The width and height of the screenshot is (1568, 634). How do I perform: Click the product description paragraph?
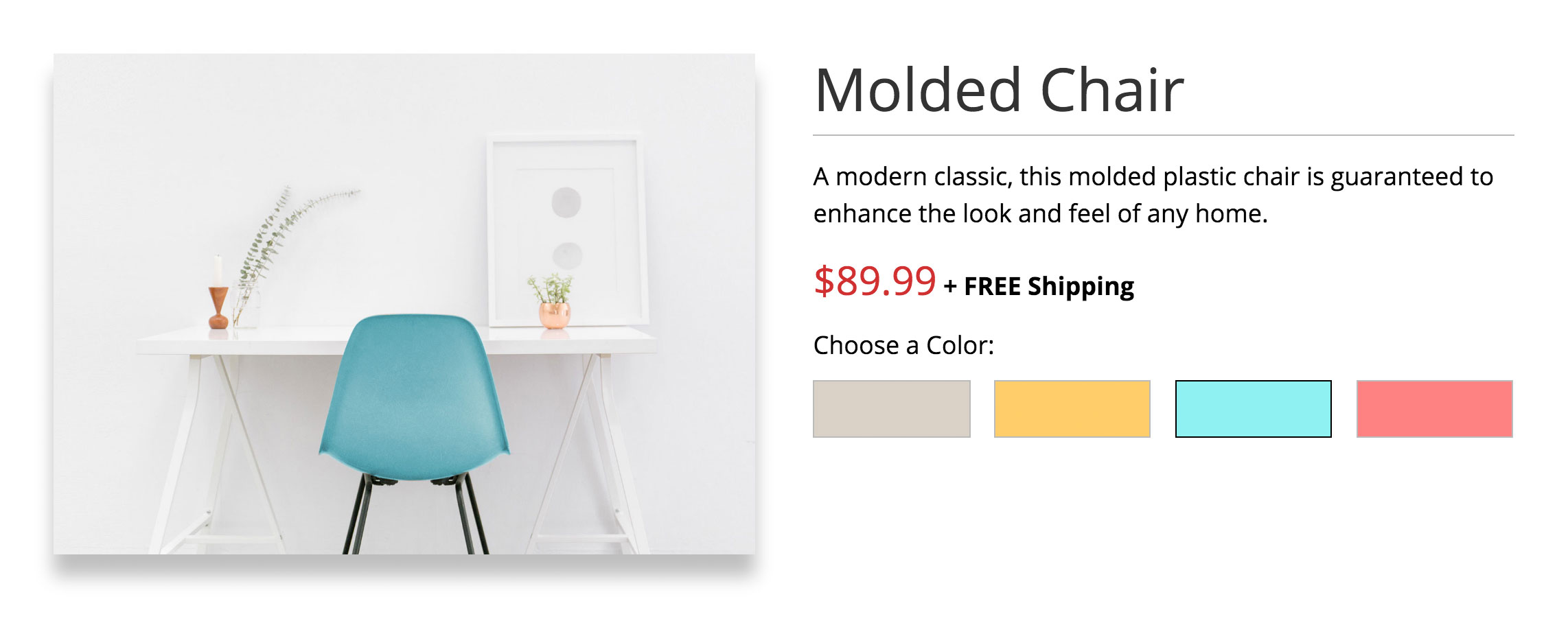pos(1152,196)
